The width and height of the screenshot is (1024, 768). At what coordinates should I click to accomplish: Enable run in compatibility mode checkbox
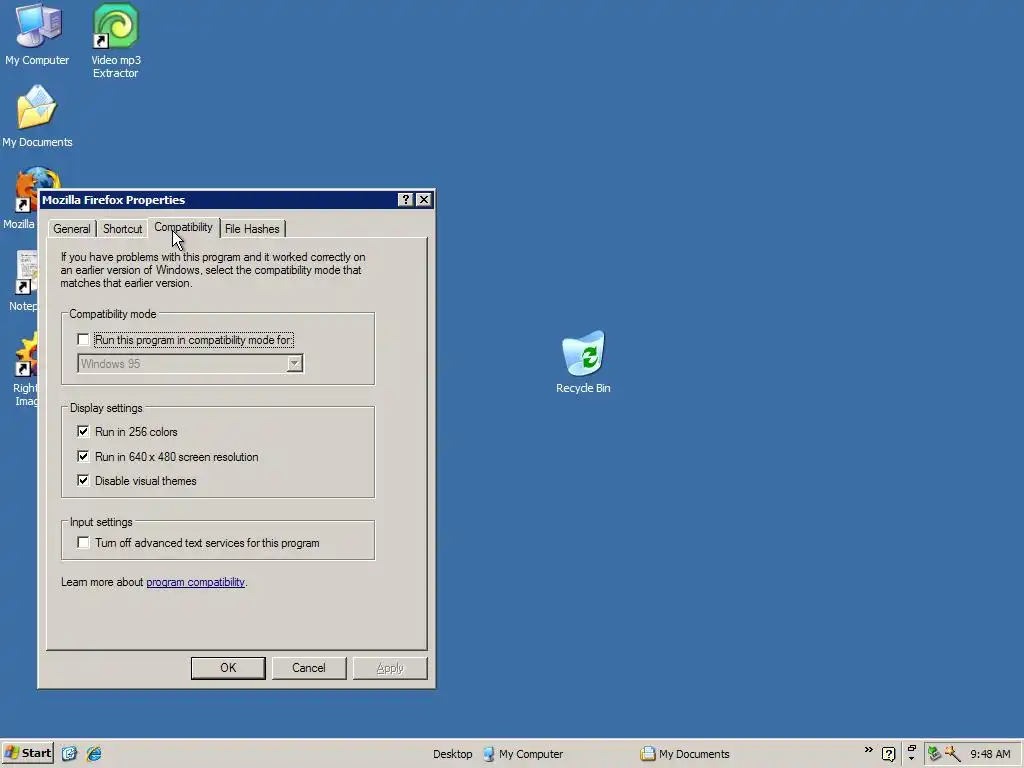click(x=83, y=340)
